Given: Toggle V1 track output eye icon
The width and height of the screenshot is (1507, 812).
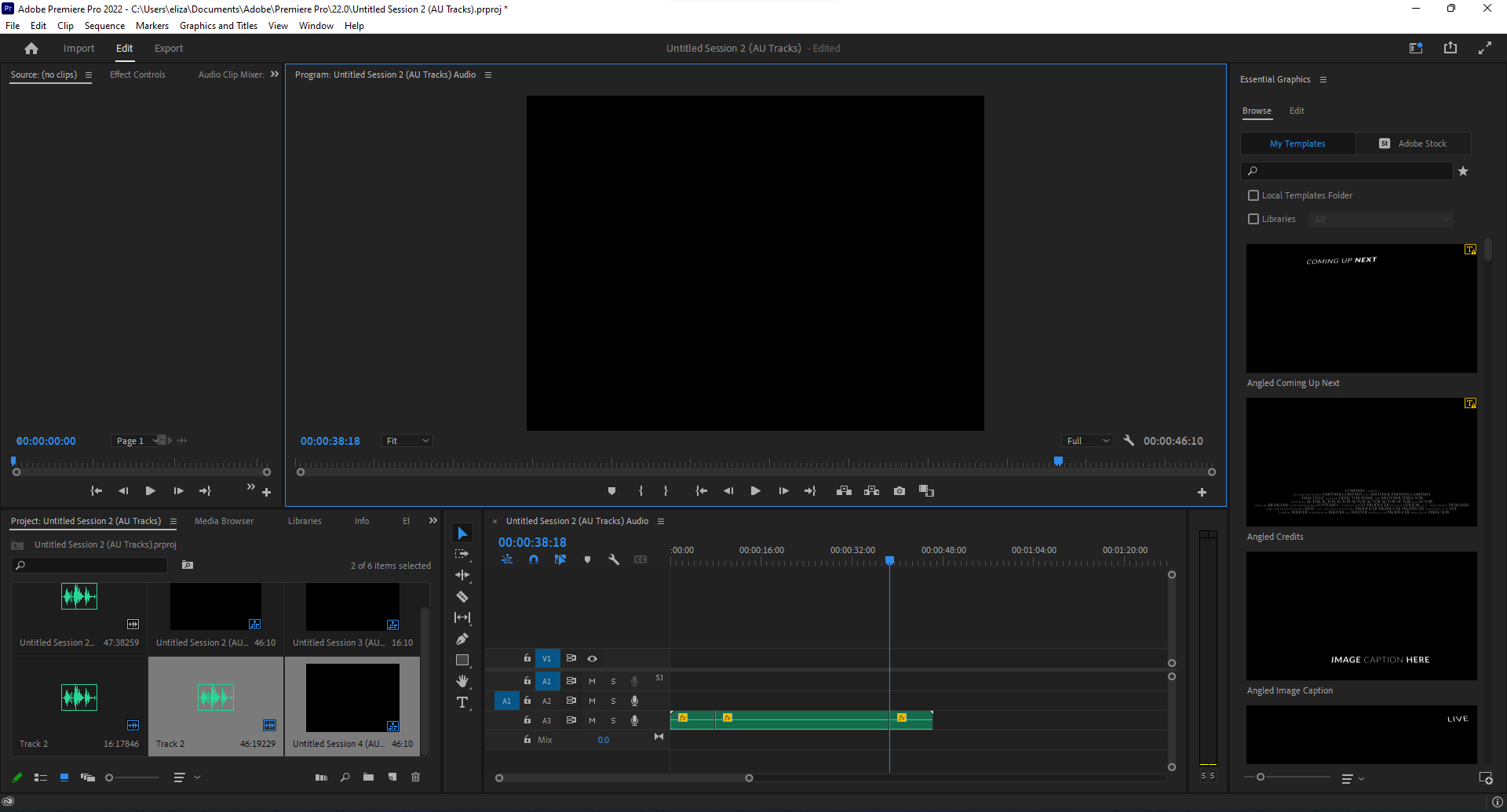Looking at the screenshot, I should (593, 659).
